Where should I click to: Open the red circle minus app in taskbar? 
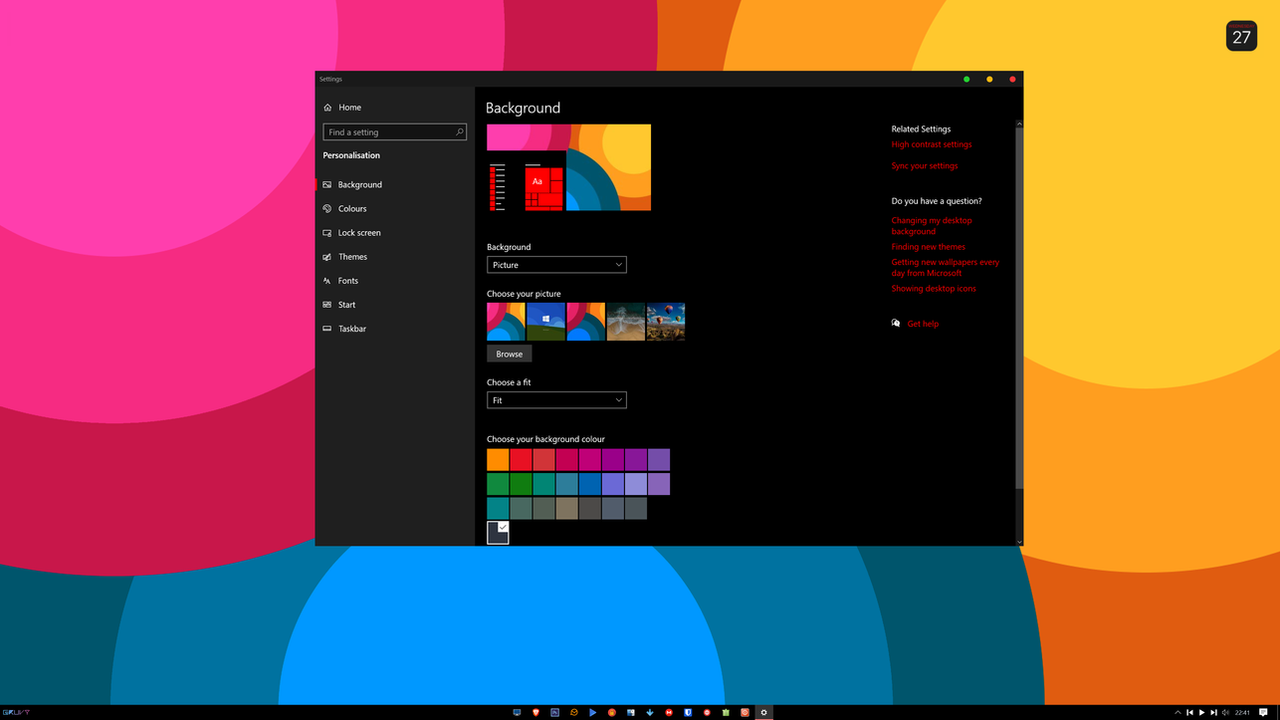[707, 712]
